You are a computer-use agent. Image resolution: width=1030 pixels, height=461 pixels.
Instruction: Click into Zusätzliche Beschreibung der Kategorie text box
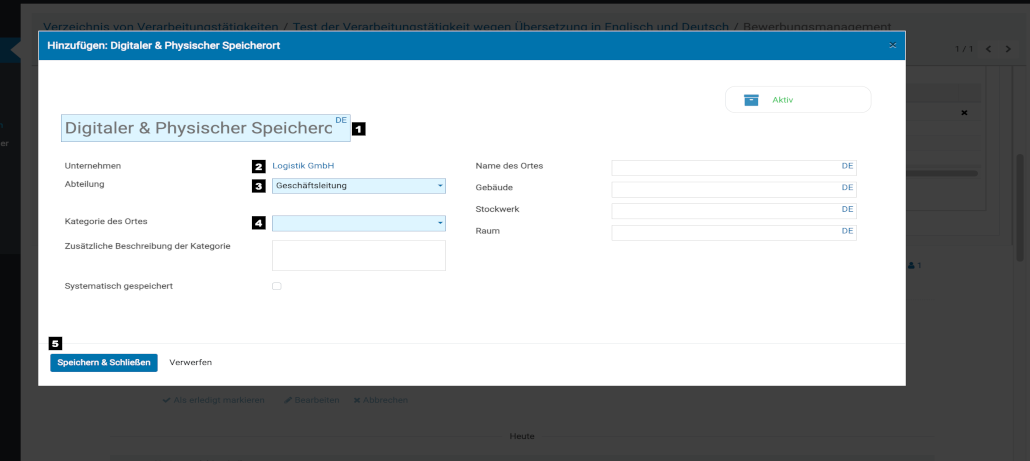[x=358, y=256]
